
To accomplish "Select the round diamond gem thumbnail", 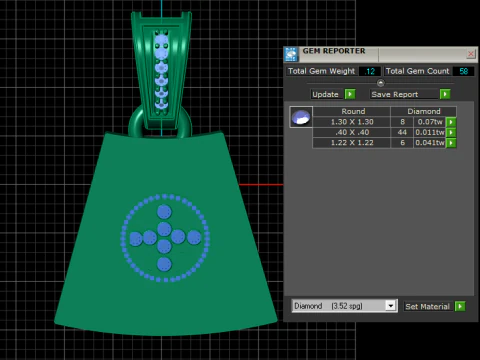I will (301, 117).
